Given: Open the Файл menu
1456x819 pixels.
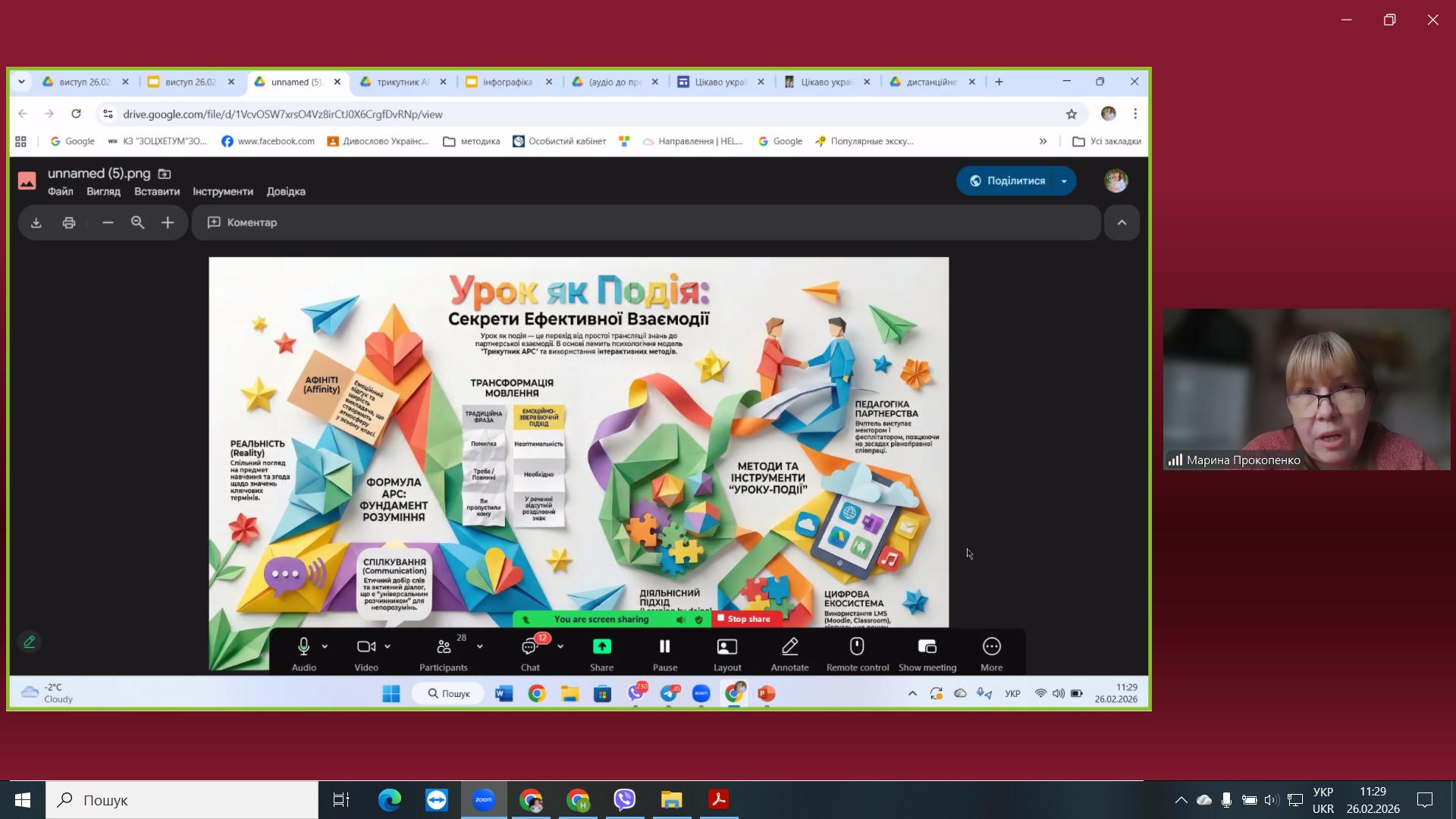Looking at the screenshot, I should (60, 191).
